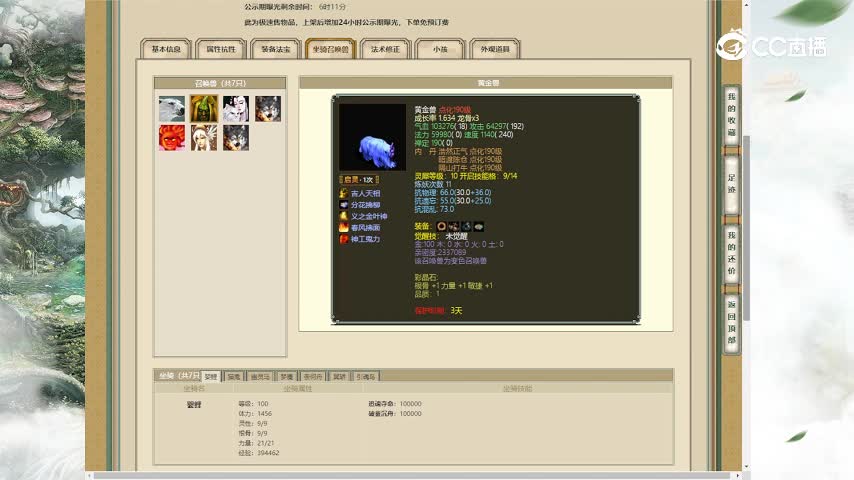Select the second mount tab in the 坐骑 row
Screen dimensions: 854x480
[x=234, y=376]
